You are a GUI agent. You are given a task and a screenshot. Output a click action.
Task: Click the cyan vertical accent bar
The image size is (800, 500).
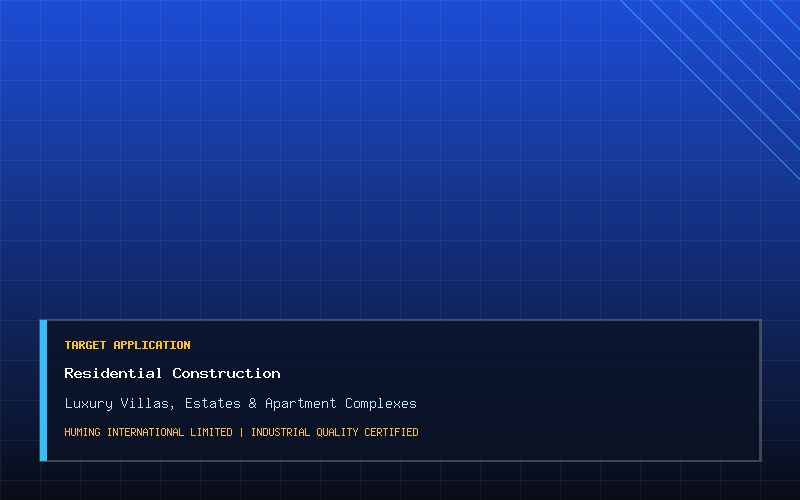click(x=43, y=390)
